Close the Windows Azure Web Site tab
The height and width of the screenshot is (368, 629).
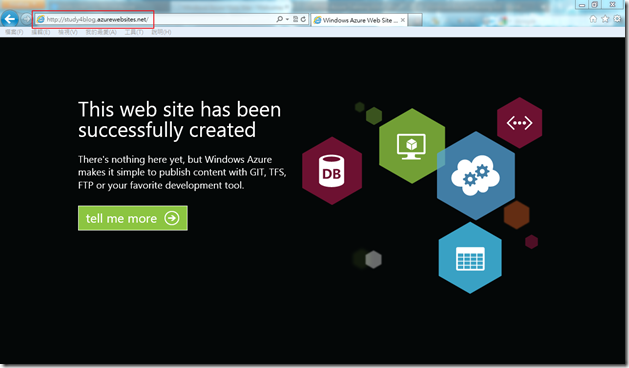click(x=402, y=20)
